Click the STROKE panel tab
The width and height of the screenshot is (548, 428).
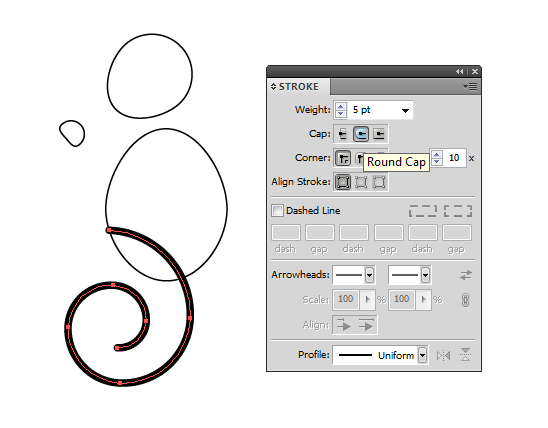(x=295, y=87)
